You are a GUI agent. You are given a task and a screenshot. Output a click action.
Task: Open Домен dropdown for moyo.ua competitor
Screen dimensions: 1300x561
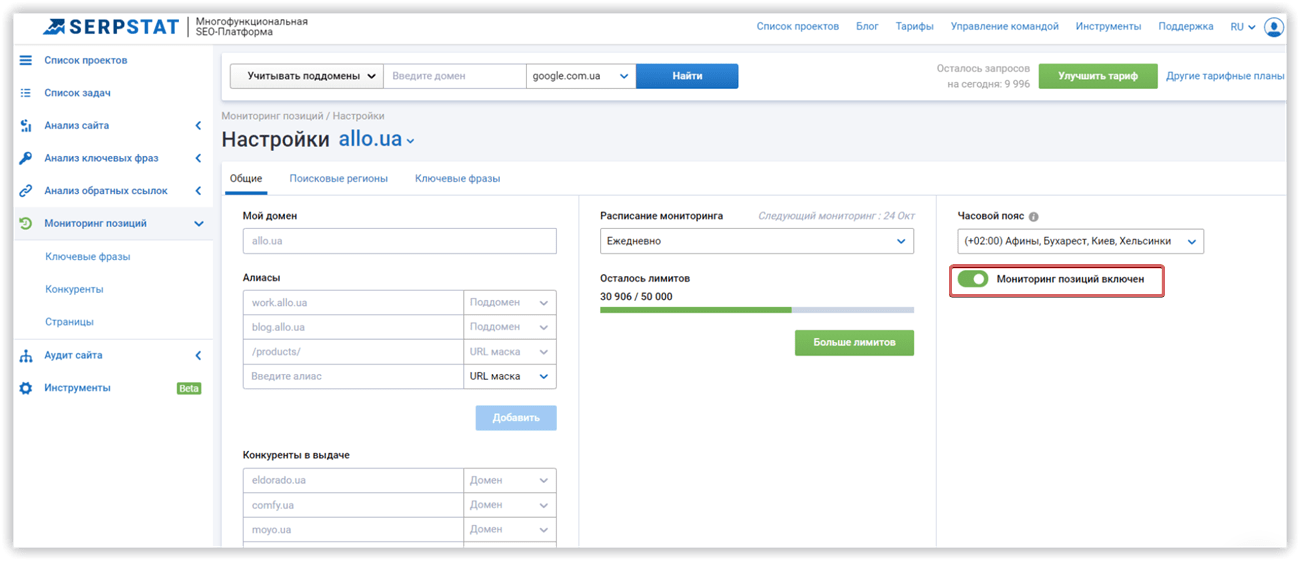(x=510, y=530)
